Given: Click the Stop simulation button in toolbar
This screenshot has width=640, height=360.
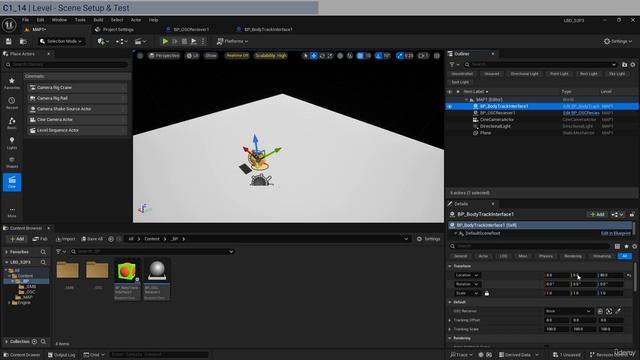Looking at the screenshot, I should coord(184,41).
